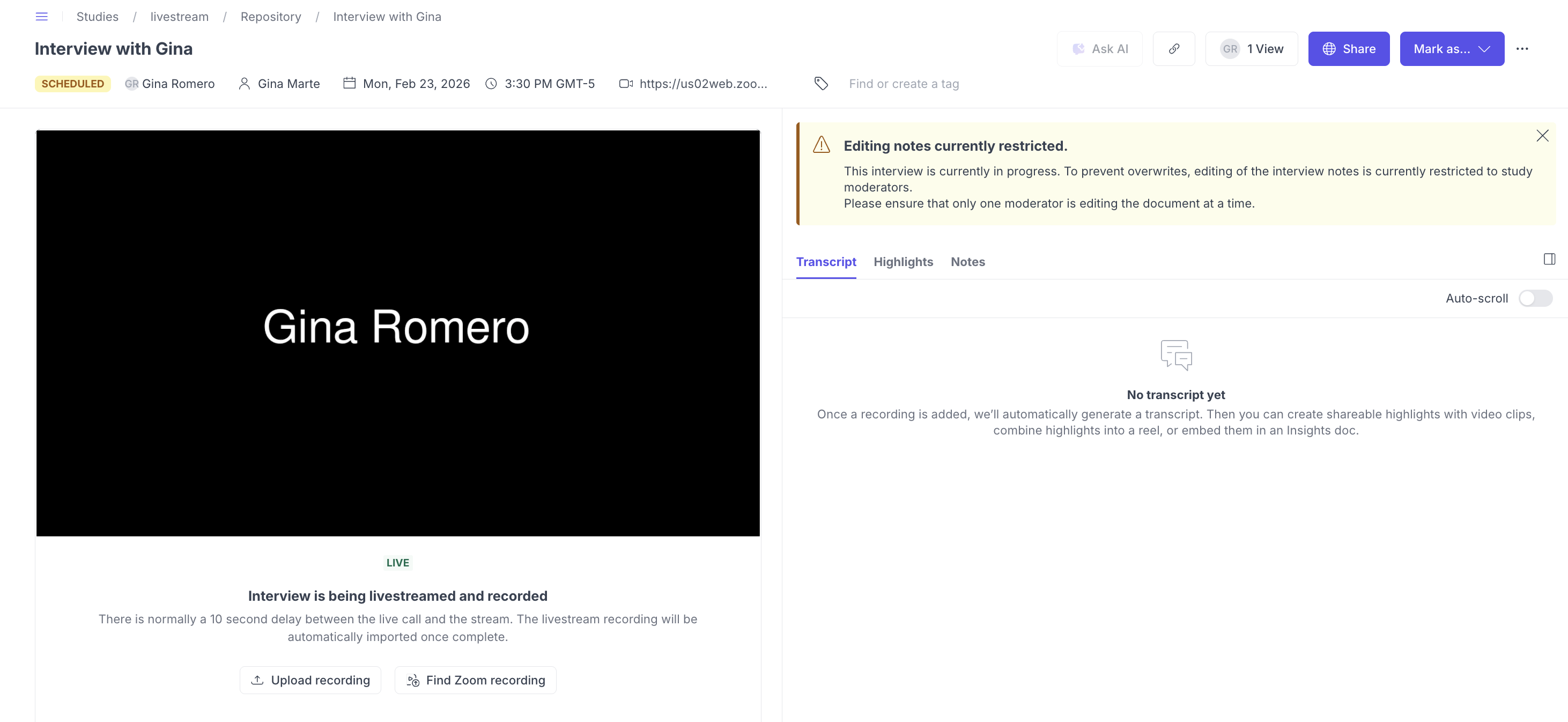Open the hamburger navigation menu
This screenshot has width=1568, height=722.
(41, 17)
